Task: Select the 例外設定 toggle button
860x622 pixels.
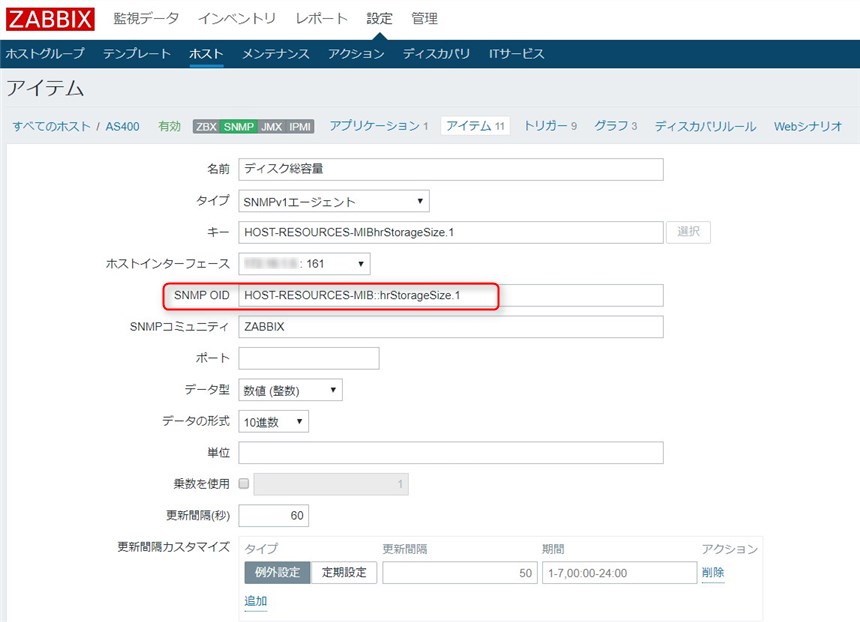Action: pos(278,573)
